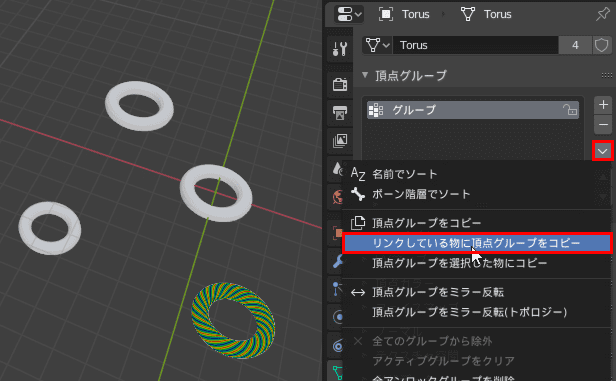Open vertex group specials chevron menu

point(603,151)
